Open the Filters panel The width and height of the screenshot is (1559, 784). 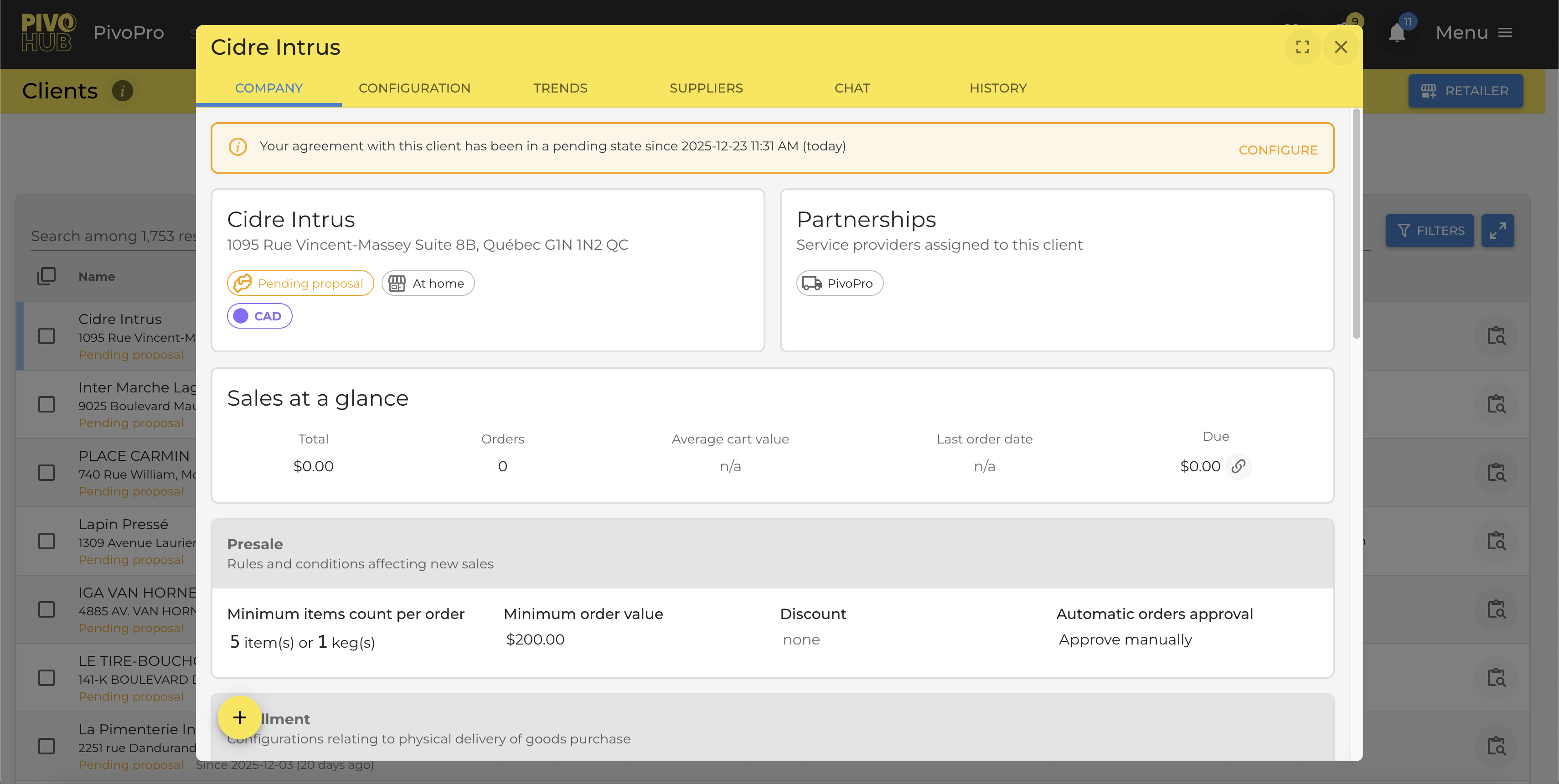click(1430, 231)
